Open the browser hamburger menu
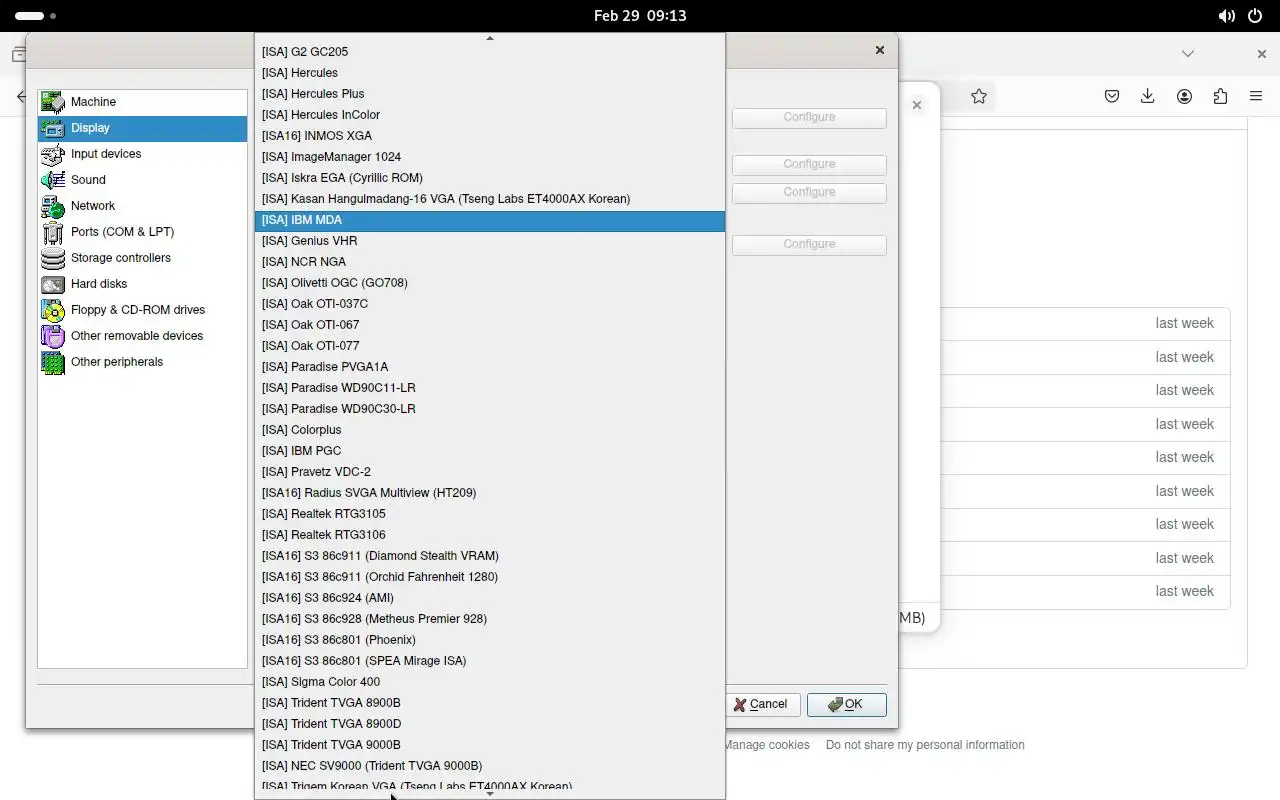 coord(1256,96)
